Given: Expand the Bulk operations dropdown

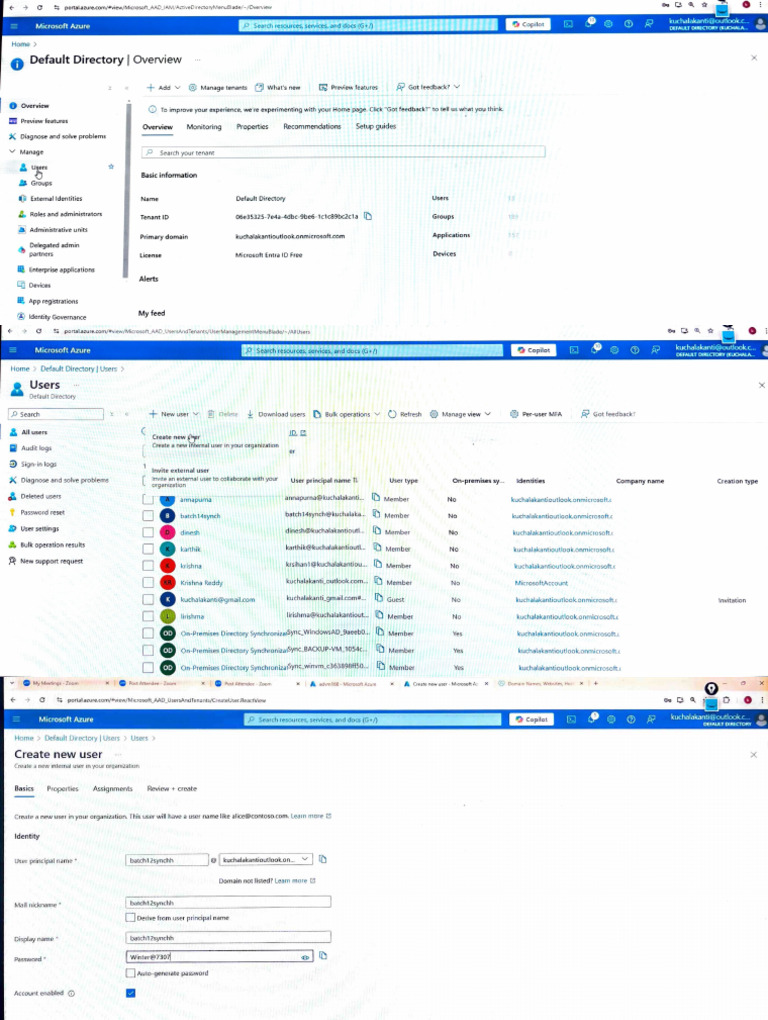Looking at the screenshot, I should 346,414.
